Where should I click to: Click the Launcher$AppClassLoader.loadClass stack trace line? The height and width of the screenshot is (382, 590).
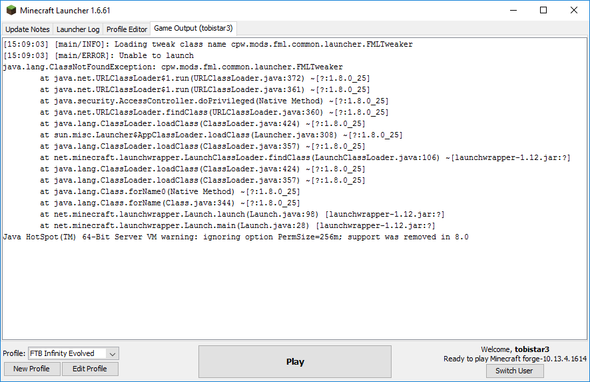221,135
